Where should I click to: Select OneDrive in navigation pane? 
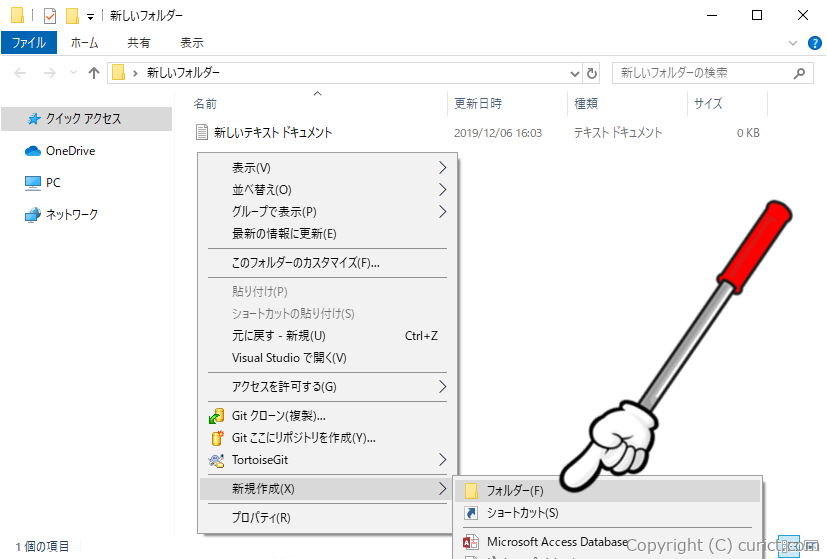(70, 151)
